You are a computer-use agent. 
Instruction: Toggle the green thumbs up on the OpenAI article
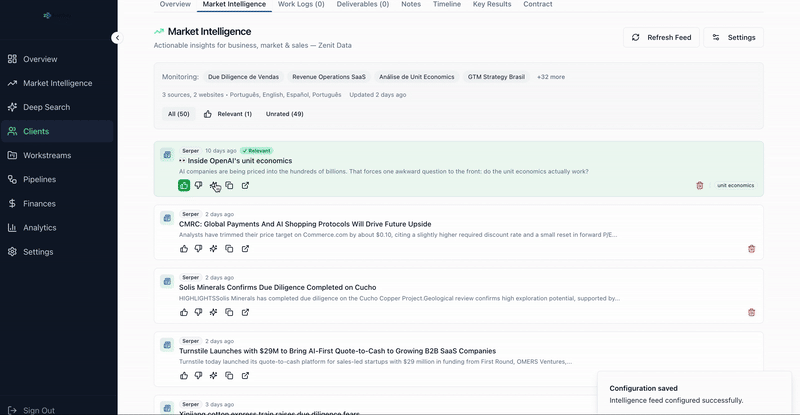[184, 185]
